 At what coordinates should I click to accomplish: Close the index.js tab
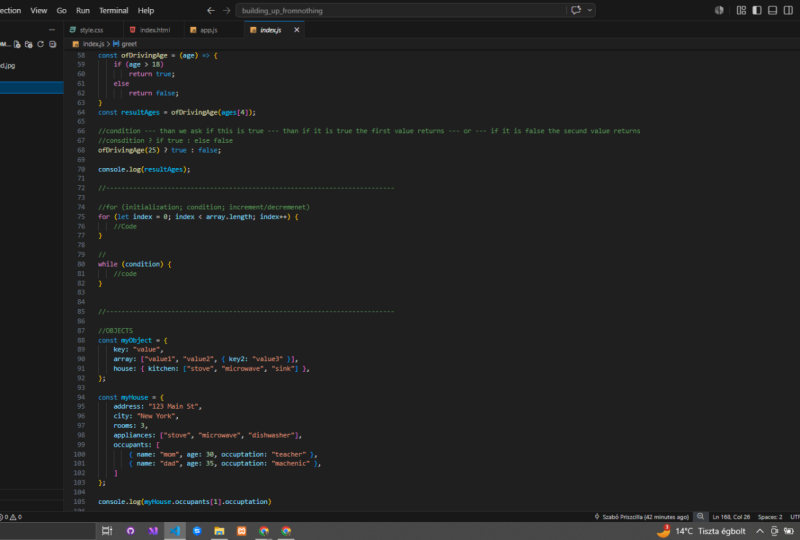click(x=296, y=30)
